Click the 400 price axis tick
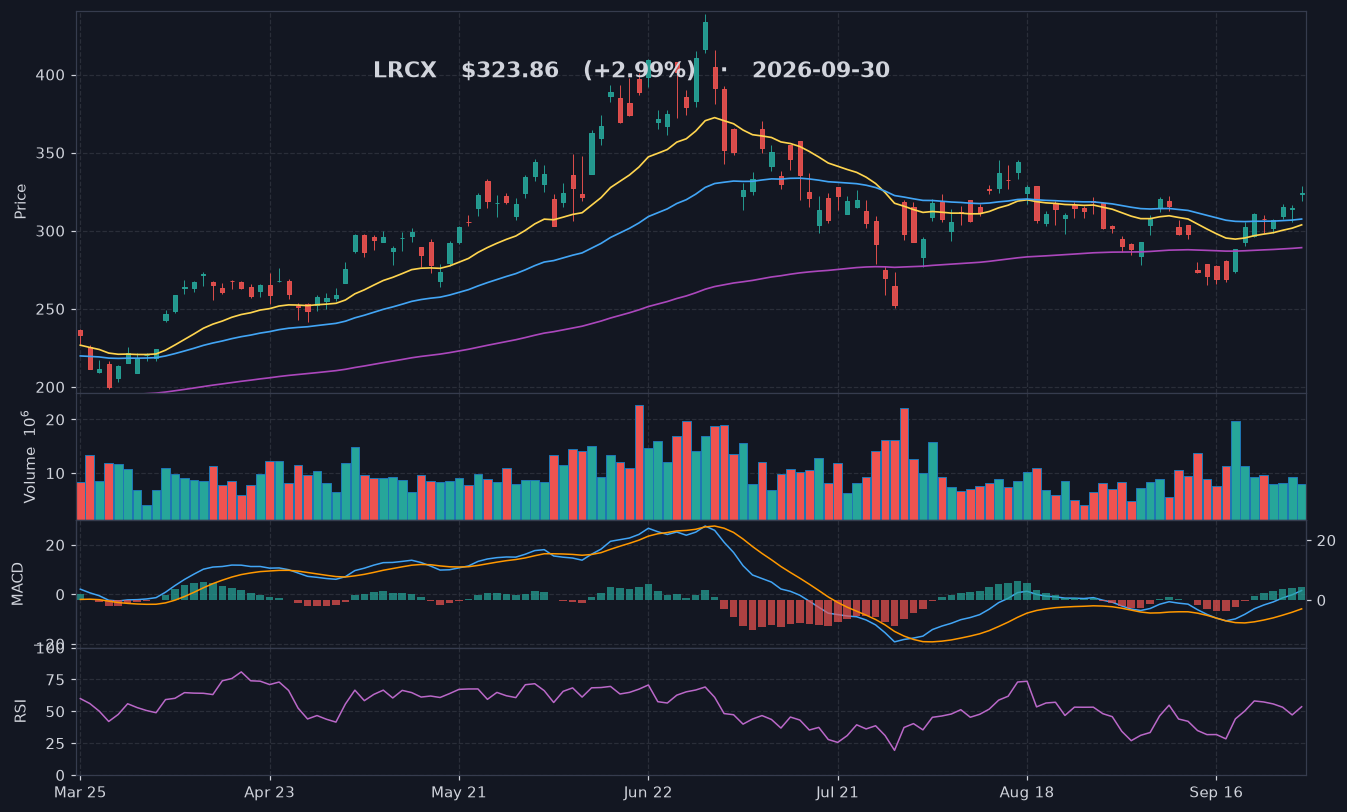The width and height of the screenshot is (1347, 812). coord(51,75)
